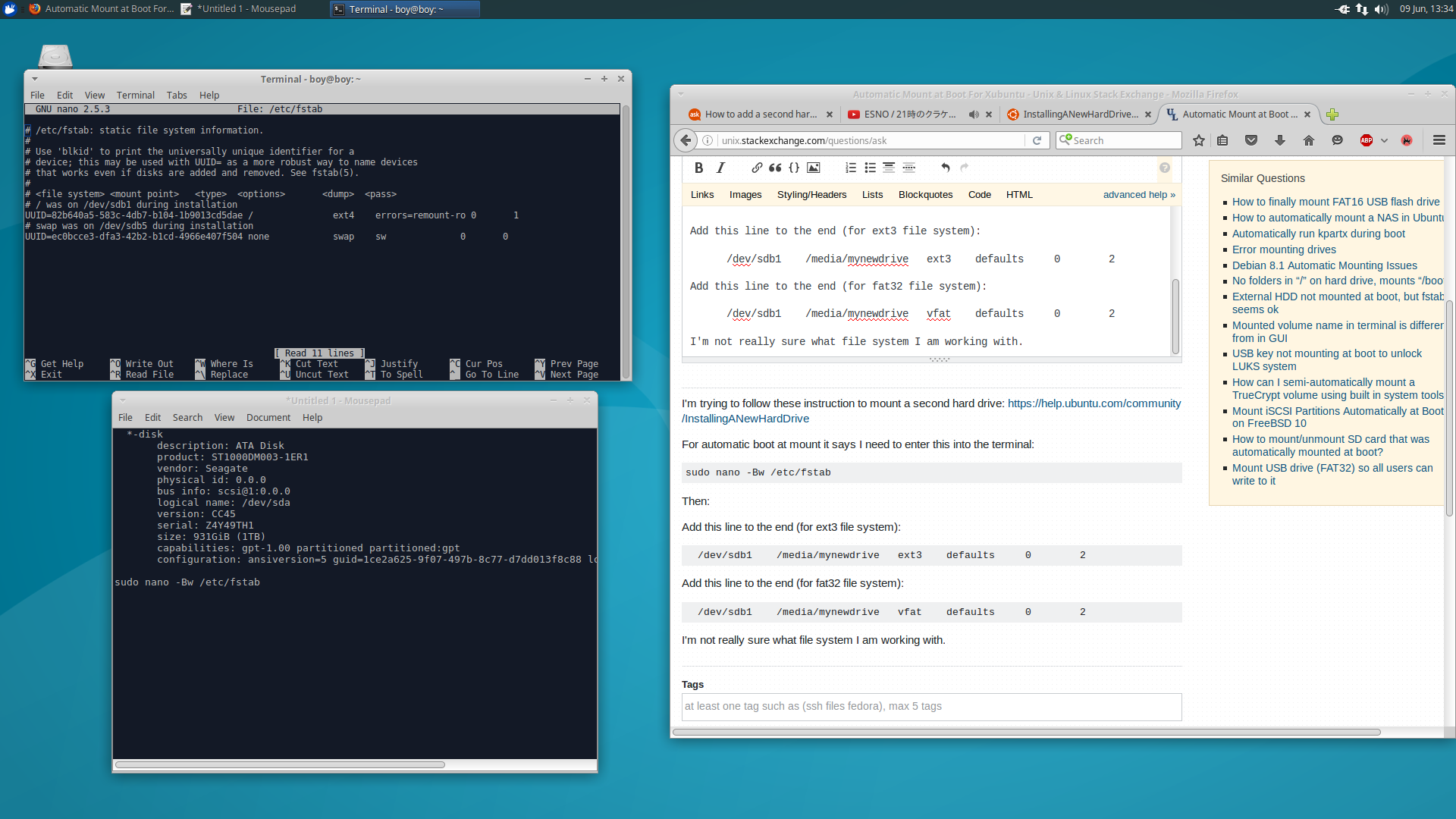This screenshot has width=1456, height=819.
Task: Create numbered list in the editor
Action: (851, 168)
